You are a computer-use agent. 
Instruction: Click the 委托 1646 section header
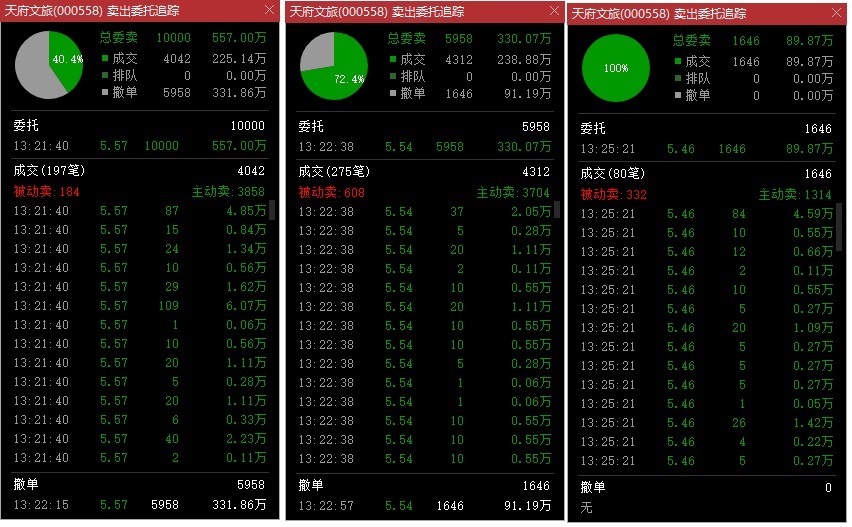706,129
